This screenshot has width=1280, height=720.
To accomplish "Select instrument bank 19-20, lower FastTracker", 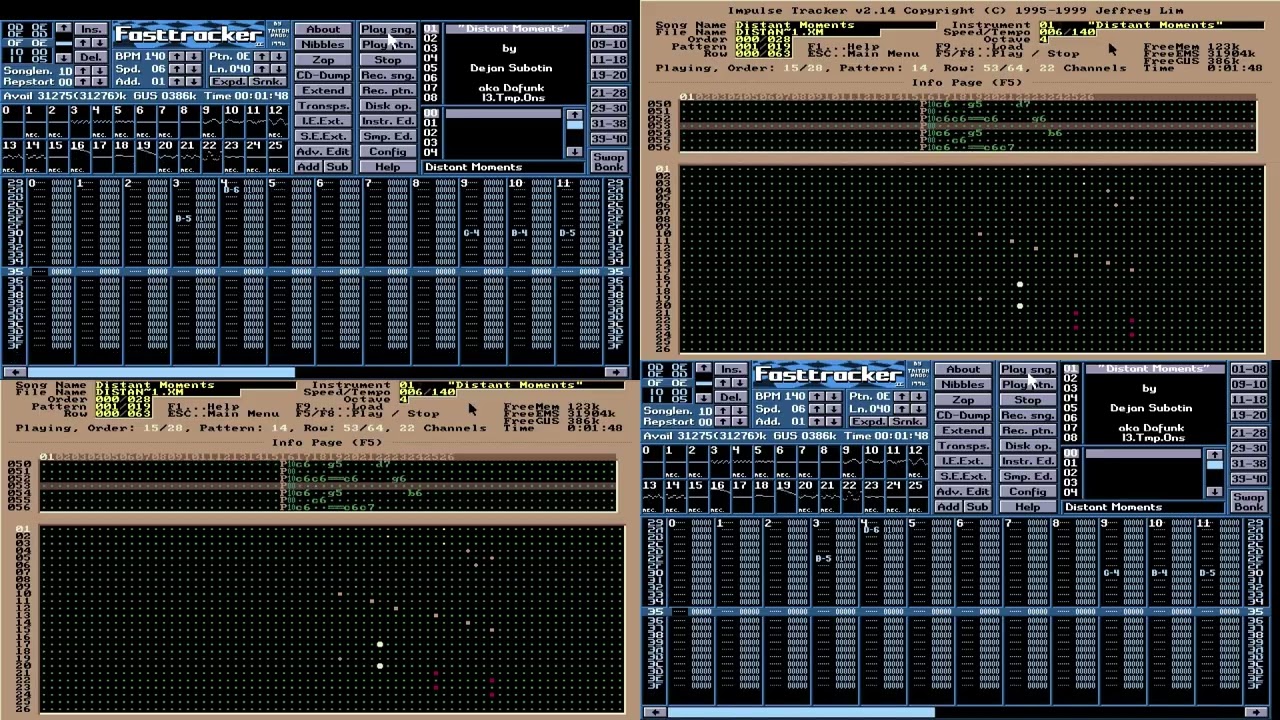I will (1249, 415).
